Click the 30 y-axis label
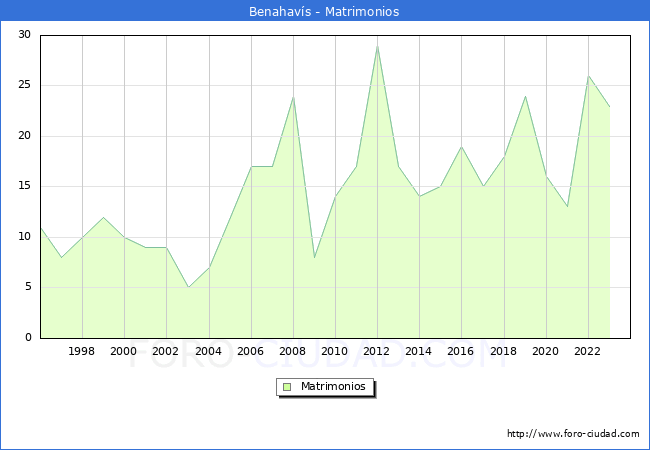 tap(24, 35)
